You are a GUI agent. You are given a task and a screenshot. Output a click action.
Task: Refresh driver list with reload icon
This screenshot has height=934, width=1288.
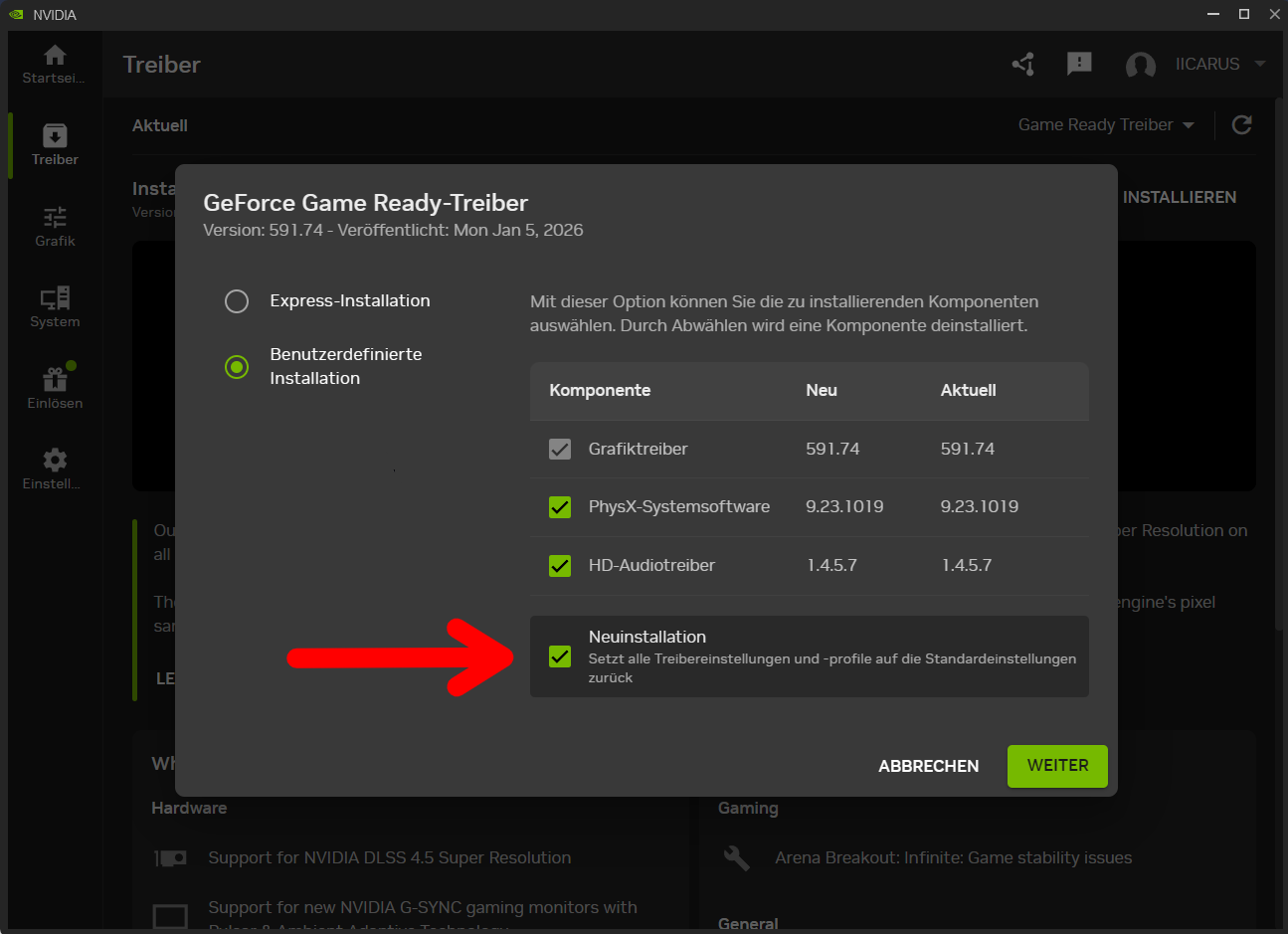click(x=1241, y=125)
